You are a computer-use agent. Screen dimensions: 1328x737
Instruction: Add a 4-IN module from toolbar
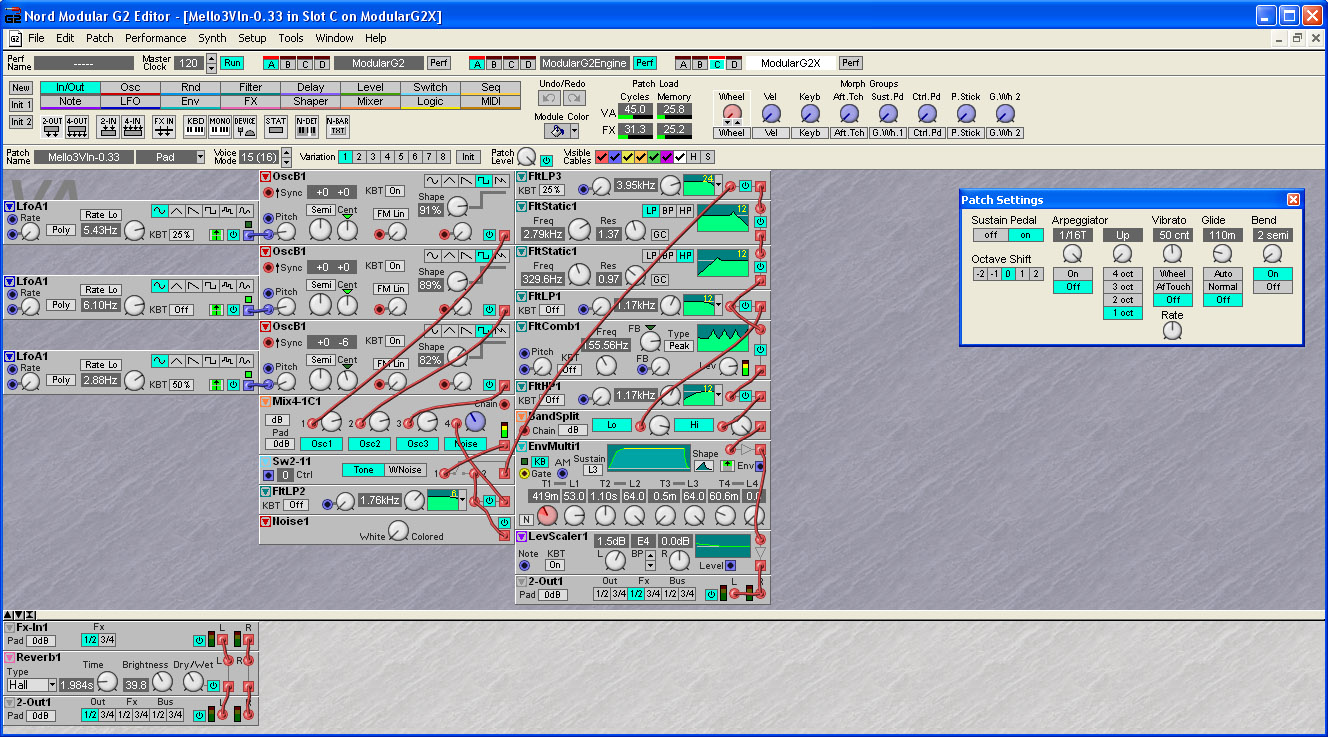133,126
